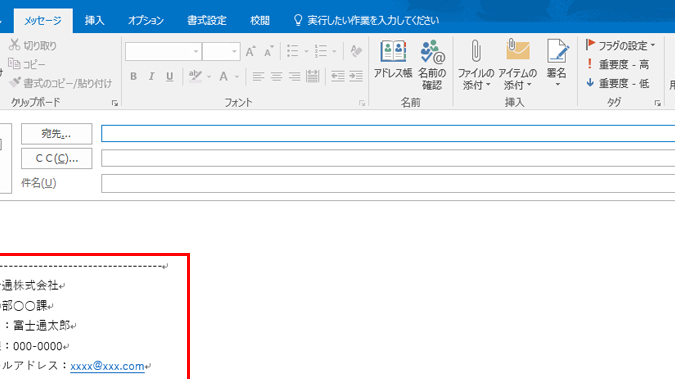Image resolution: width=675 pixels, height=379 pixels.
Task: Apply bullet list formatting
Action: pos(293,51)
